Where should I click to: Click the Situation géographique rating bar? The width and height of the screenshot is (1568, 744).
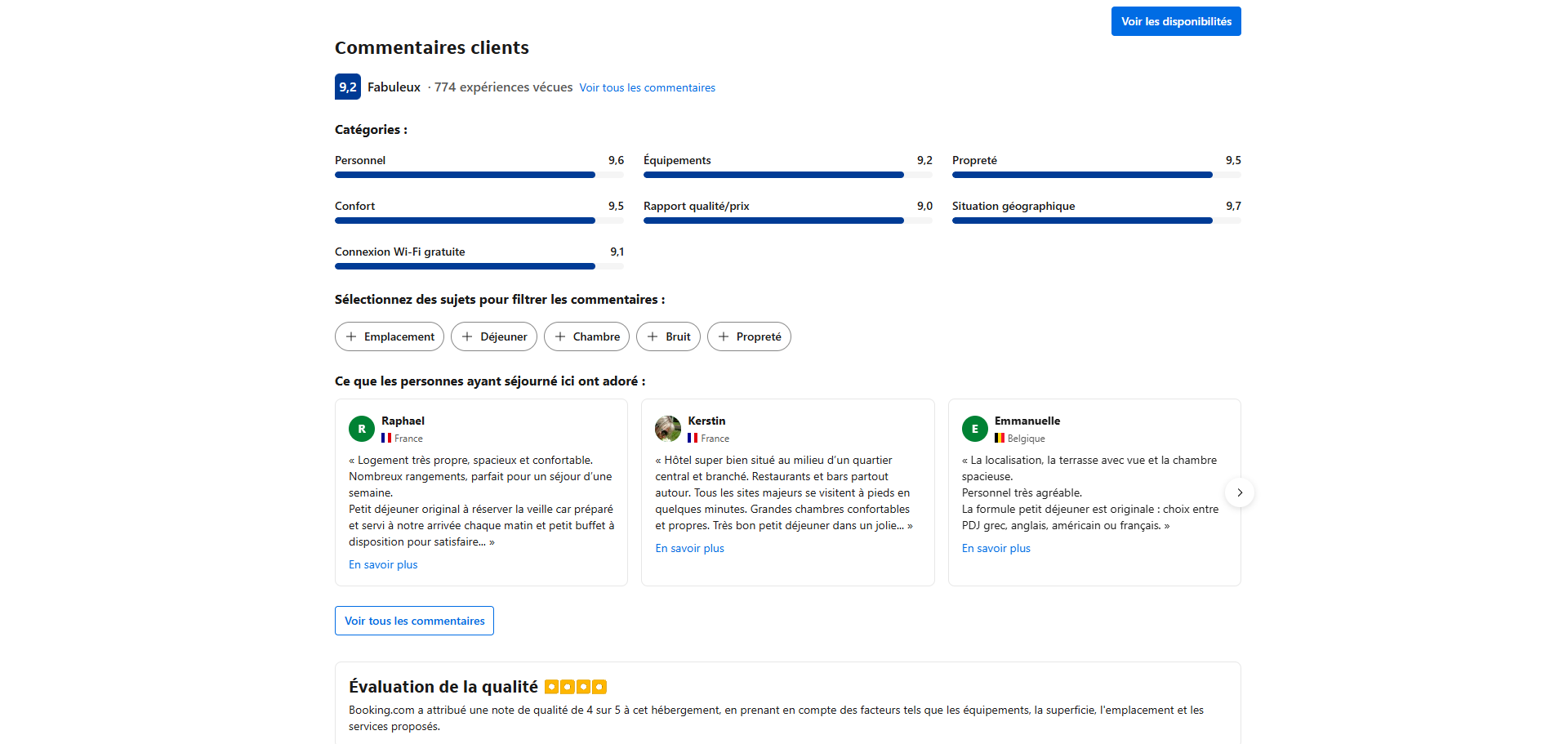[1096, 221]
